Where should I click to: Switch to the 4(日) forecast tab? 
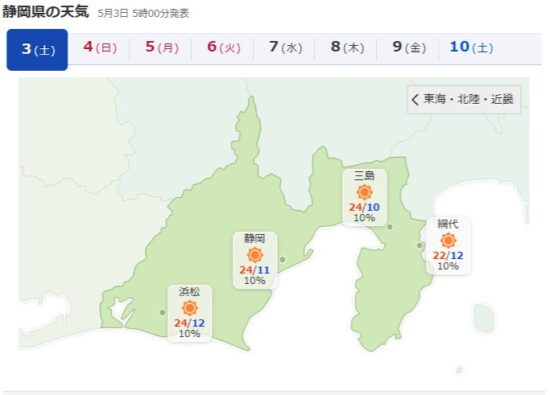coord(100,47)
